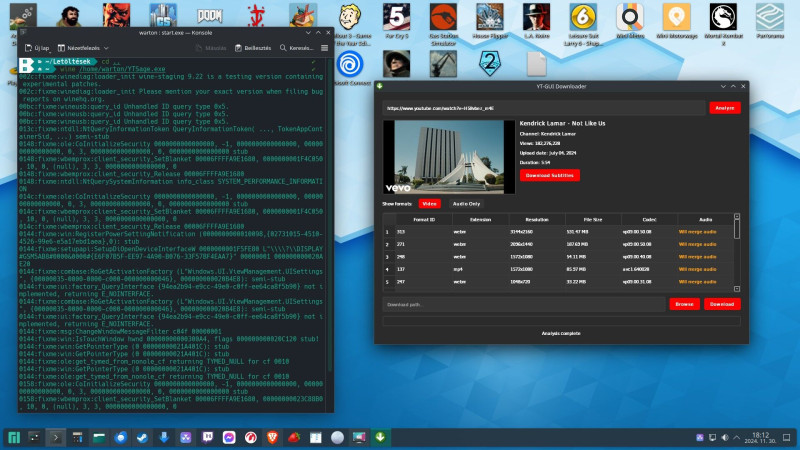
Task: Open Nézetfelezés split view dropdown in Konsole
Action: pos(83,48)
